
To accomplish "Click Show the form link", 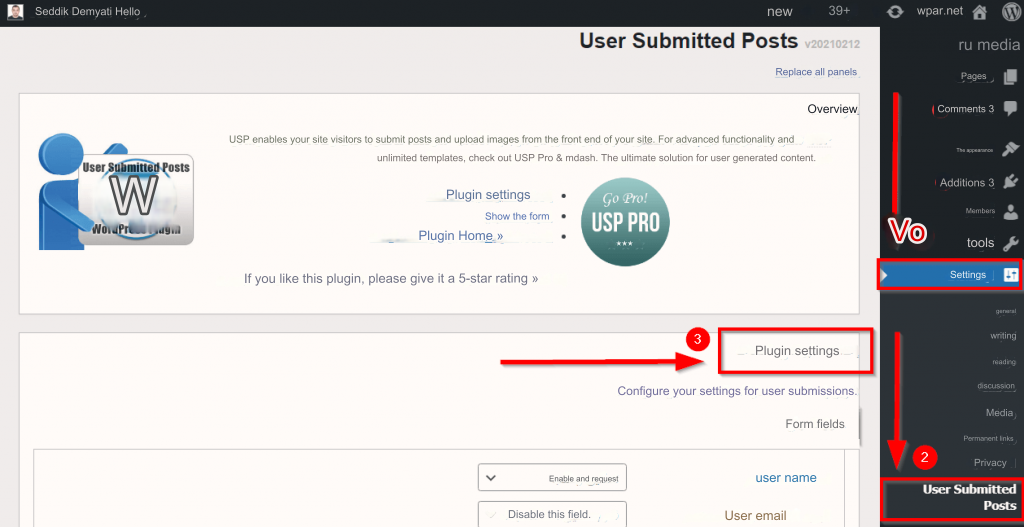I will coord(517,216).
